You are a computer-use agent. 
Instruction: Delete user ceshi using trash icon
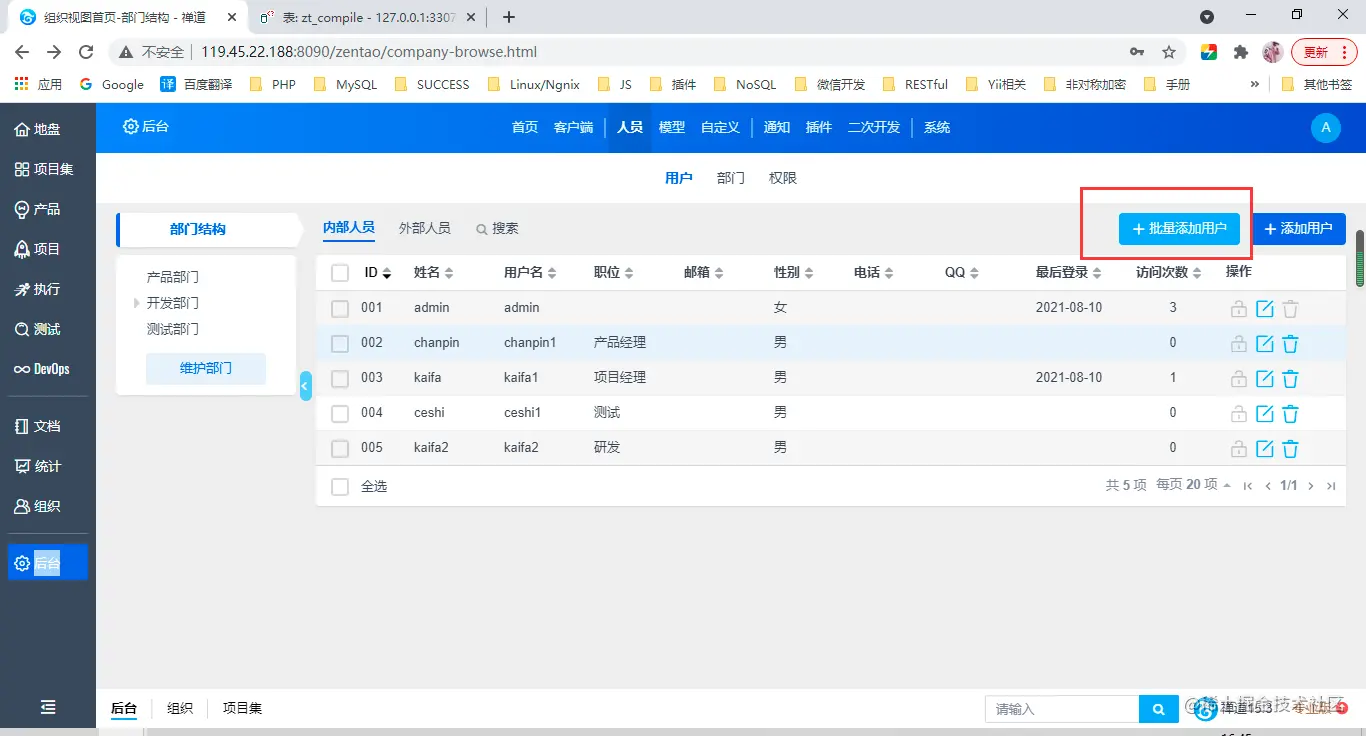point(1291,414)
